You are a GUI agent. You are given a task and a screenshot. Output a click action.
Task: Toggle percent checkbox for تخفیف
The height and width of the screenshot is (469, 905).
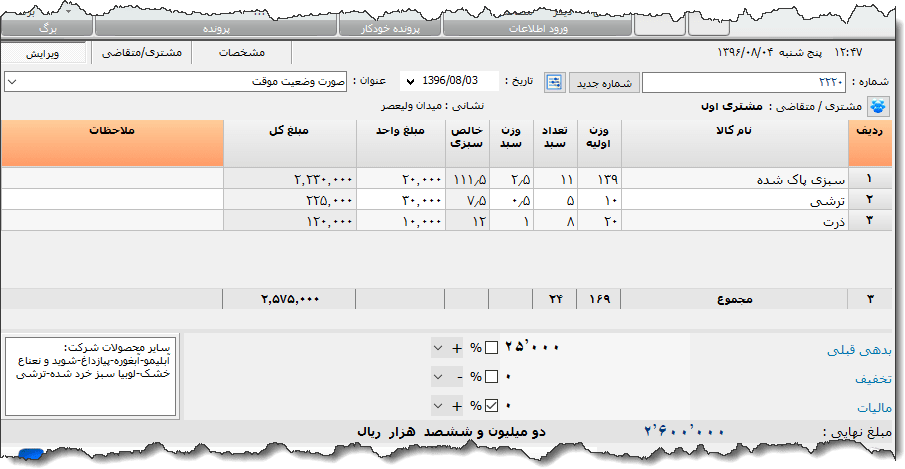(x=491, y=377)
